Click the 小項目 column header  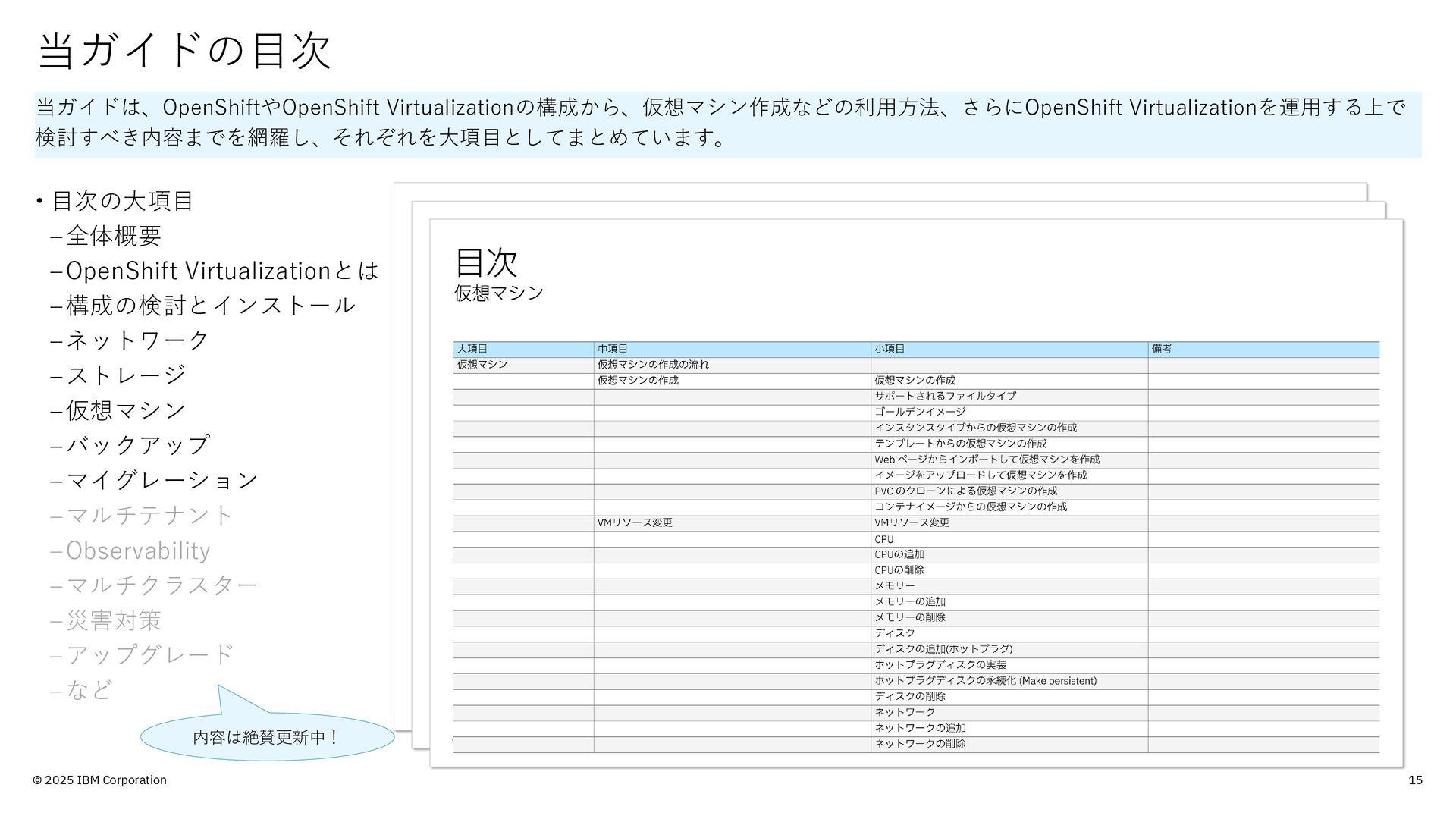coord(890,349)
